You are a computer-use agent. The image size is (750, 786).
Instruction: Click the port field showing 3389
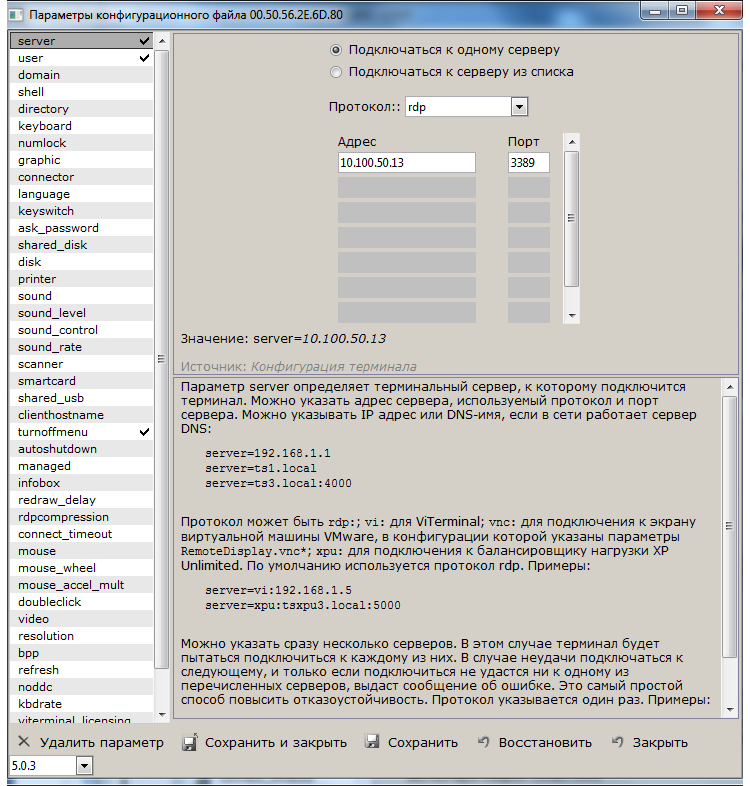(x=528, y=163)
